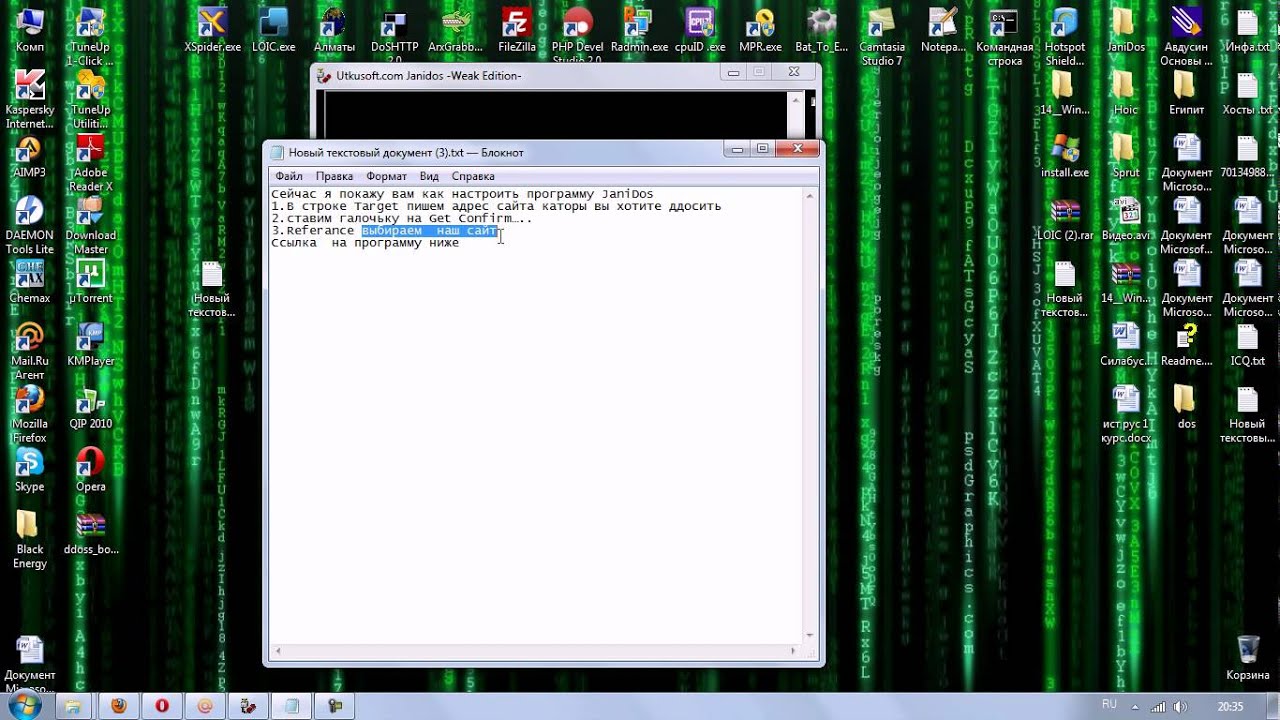Screen dimensions: 1280x720
Task: Select the install.exe desktop icon
Action: pyautogui.click(x=1065, y=156)
